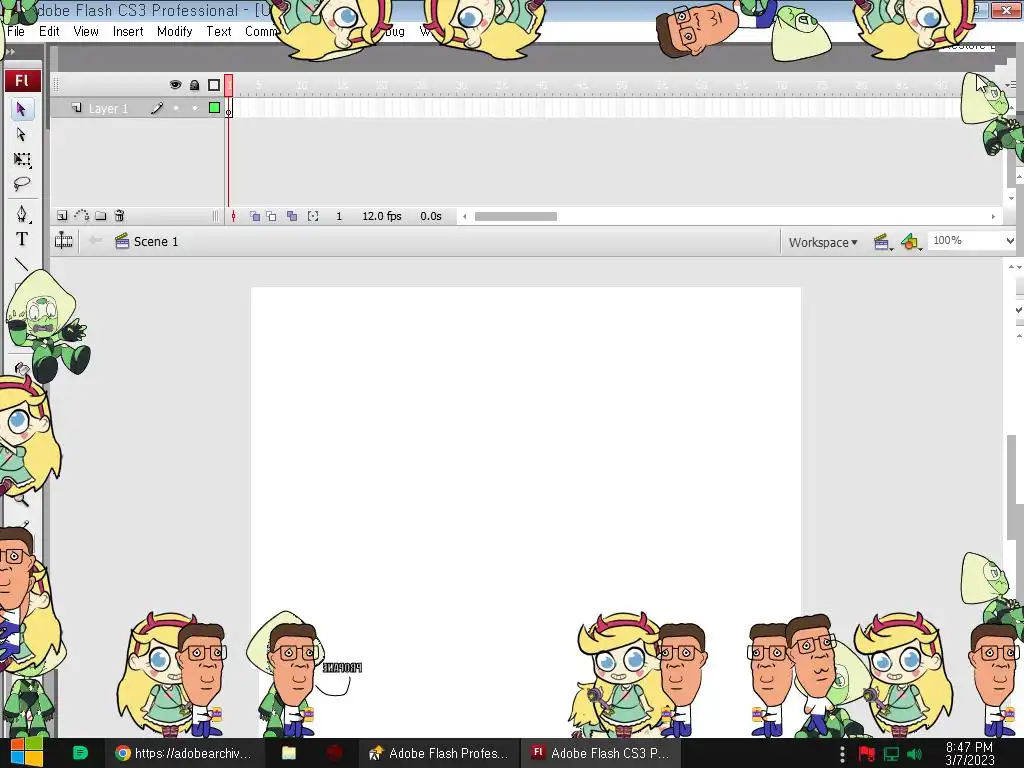Click the Fl logo in the tools panel
1024x768 pixels.
pyautogui.click(x=22, y=80)
